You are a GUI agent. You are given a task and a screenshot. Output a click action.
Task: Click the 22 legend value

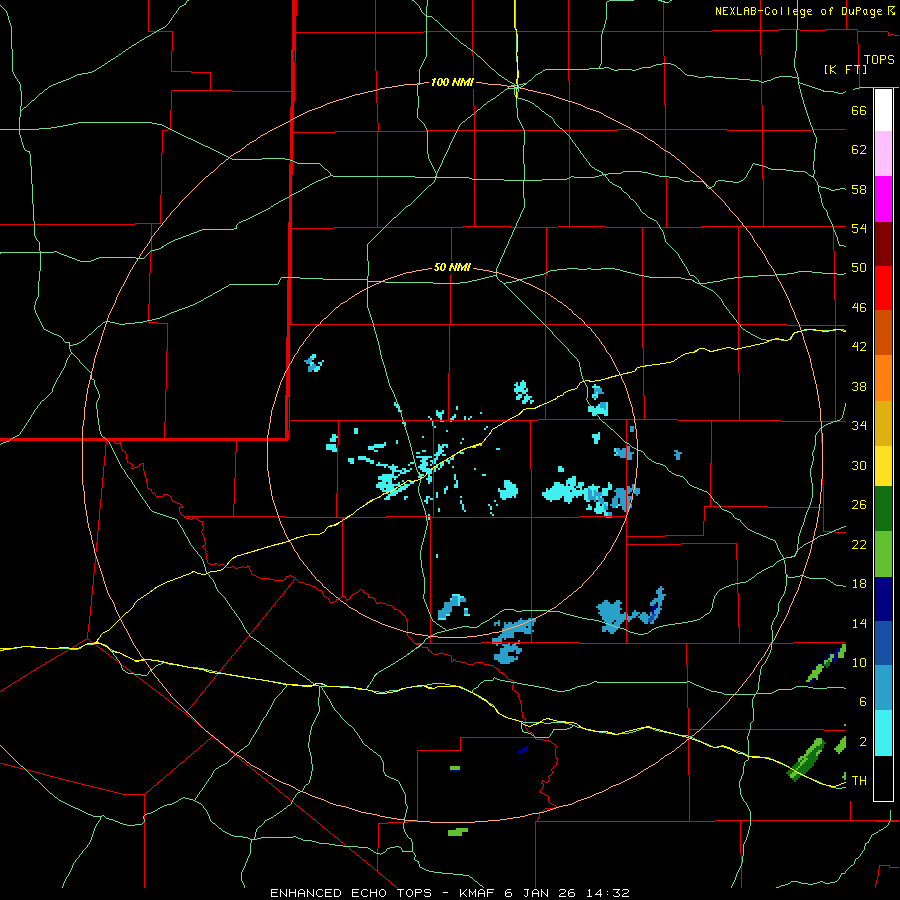859,544
